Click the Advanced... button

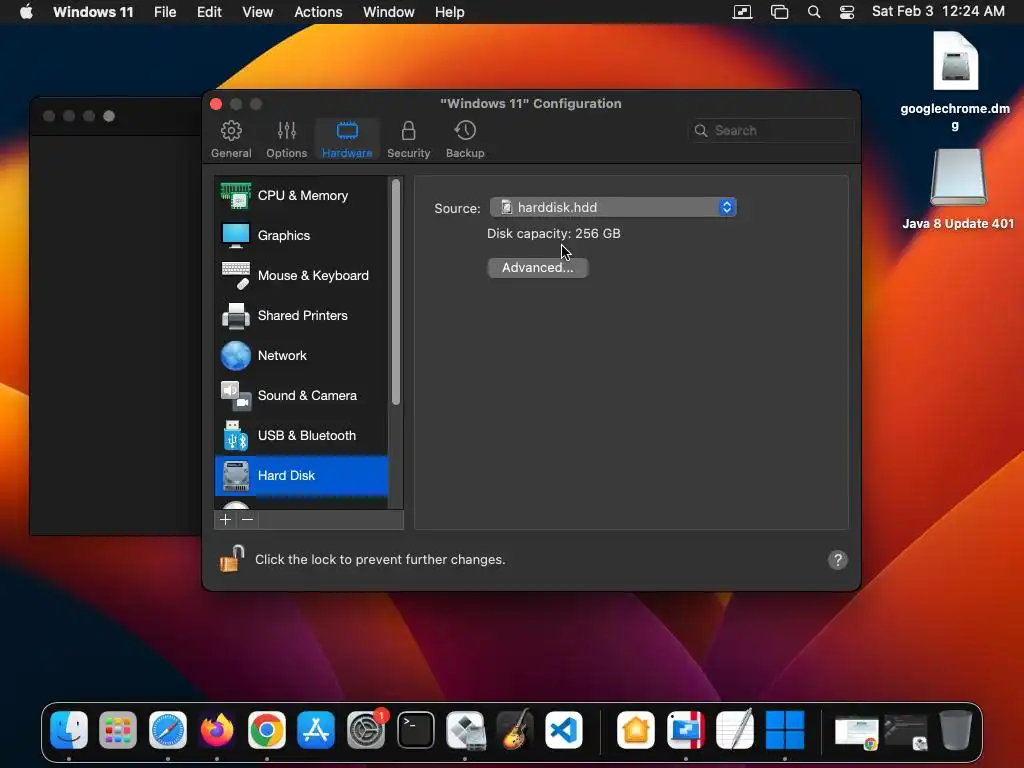click(537, 268)
